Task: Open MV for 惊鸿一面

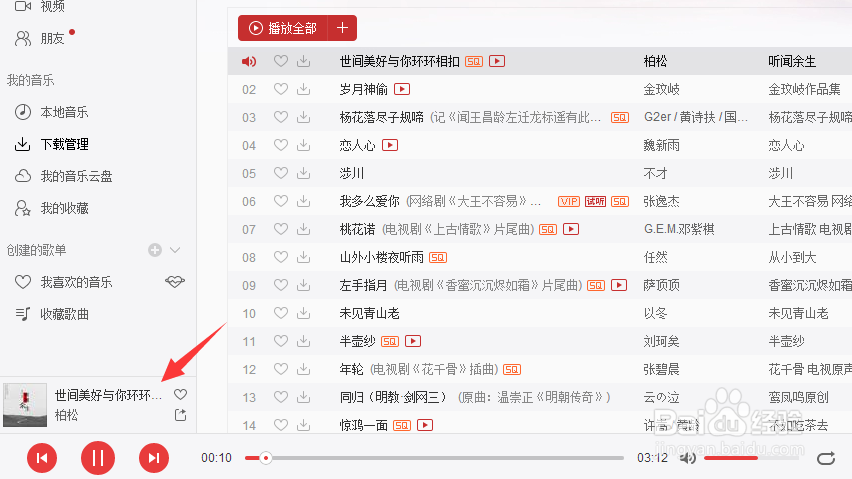Action: pyautogui.click(x=425, y=425)
